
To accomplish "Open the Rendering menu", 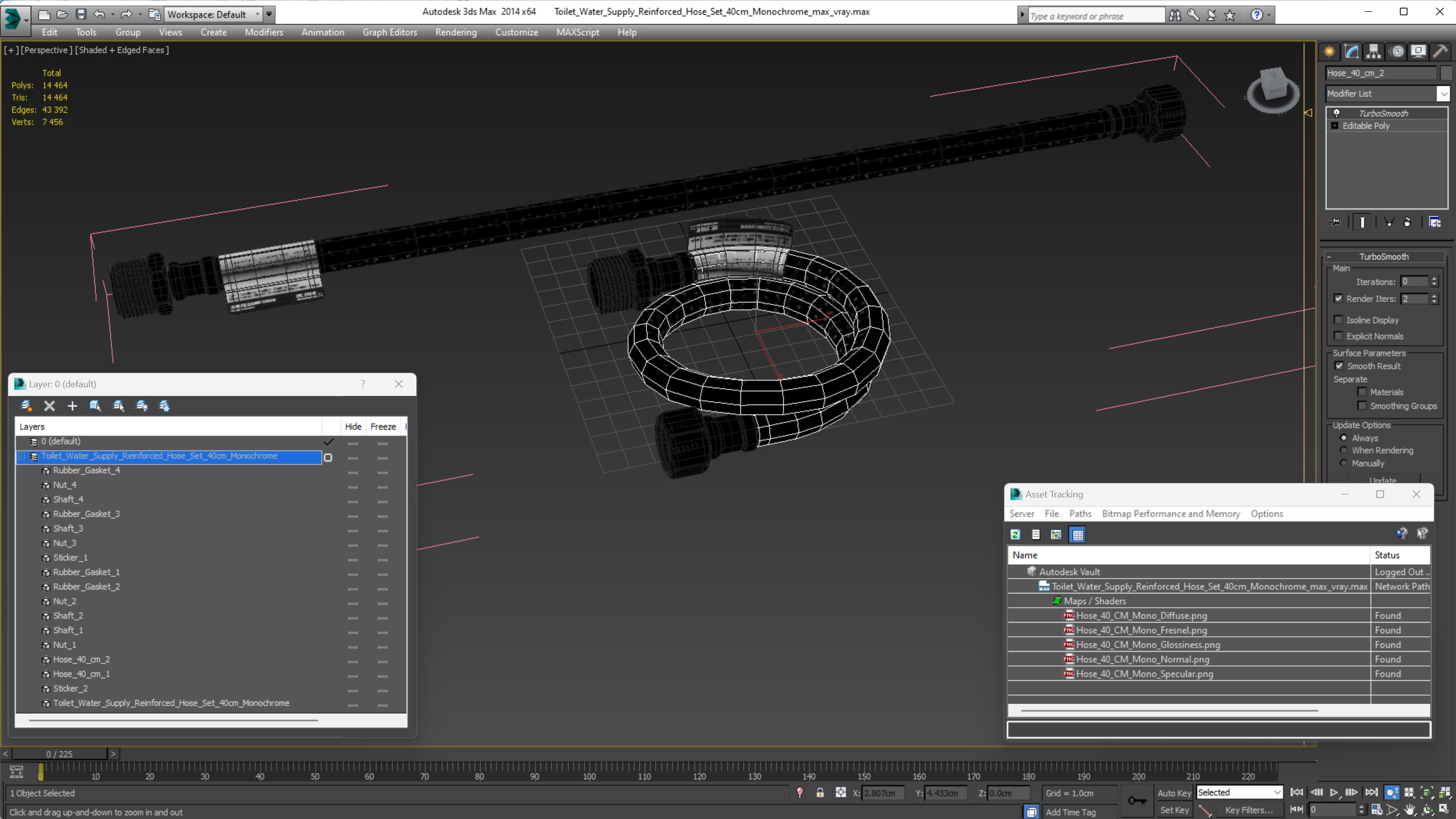I will tap(456, 32).
